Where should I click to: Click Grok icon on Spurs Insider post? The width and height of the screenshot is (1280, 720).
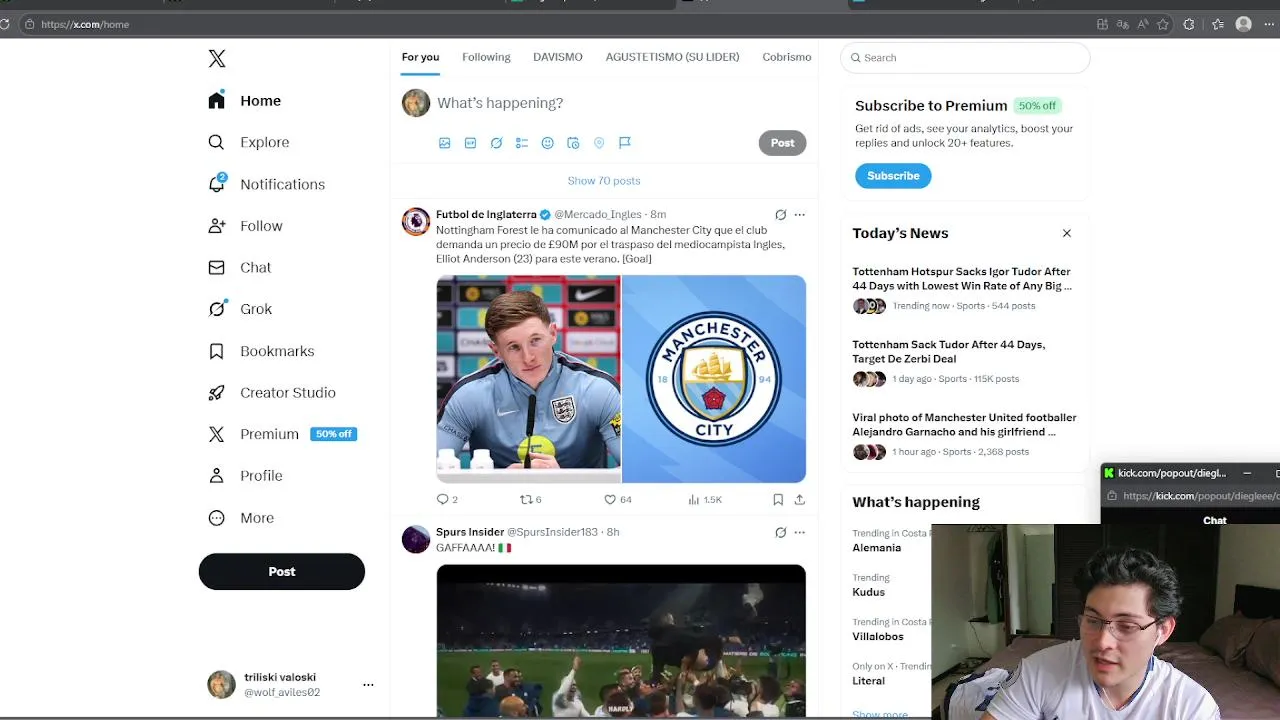pyautogui.click(x=780, y=532)
